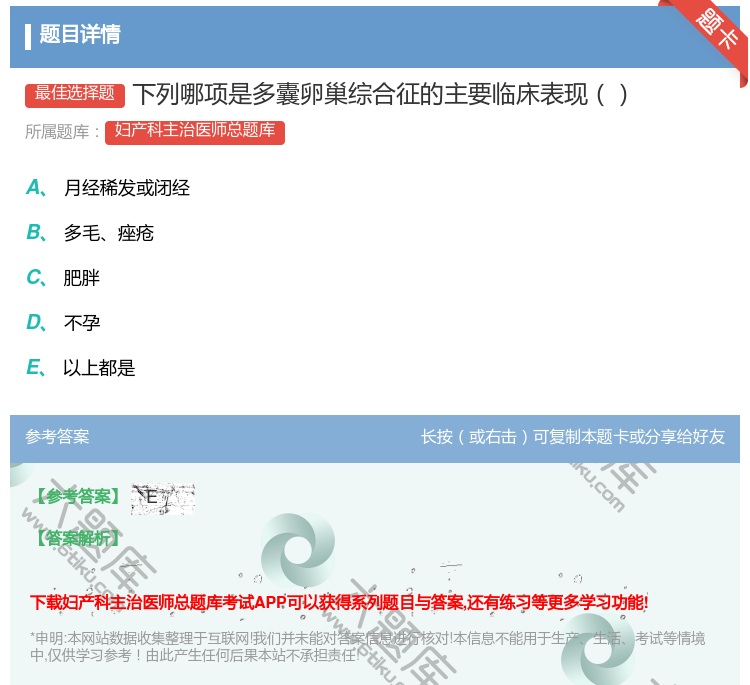
Task: Choose option E 以上都是
Action: pyautogui.click(x=98, y=367)
